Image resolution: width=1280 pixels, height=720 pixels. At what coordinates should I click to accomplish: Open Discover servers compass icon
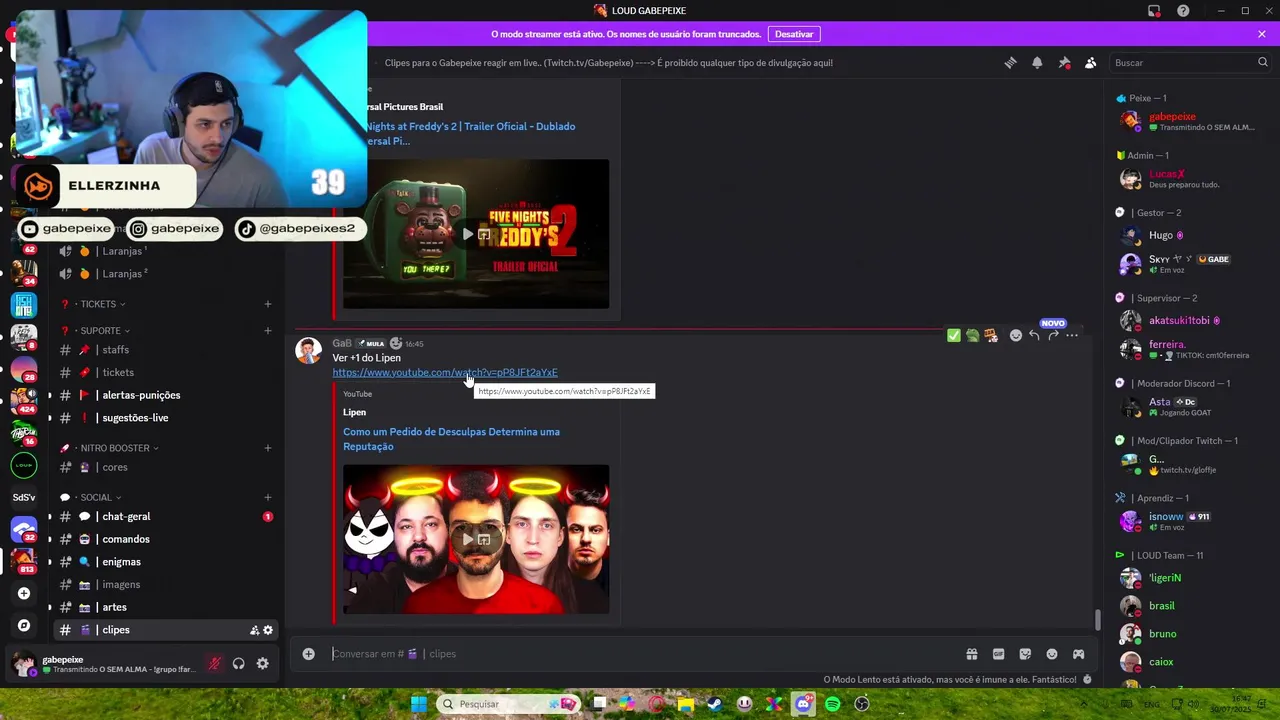coord(24,626)
